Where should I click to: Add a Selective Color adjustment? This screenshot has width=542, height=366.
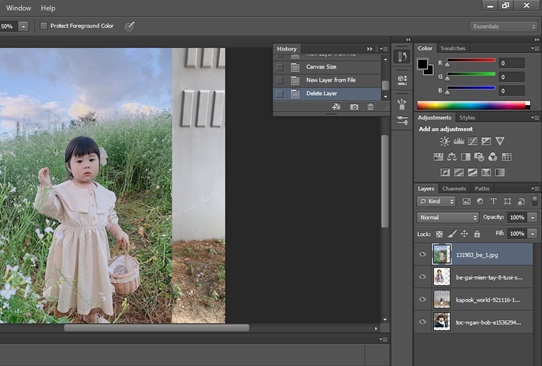click(486, 172)
